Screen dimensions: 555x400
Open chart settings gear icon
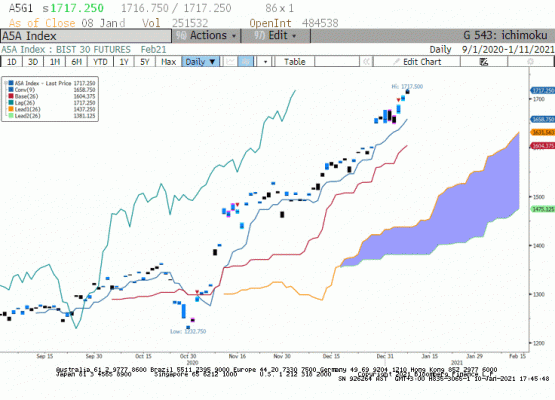coord(530,62)
